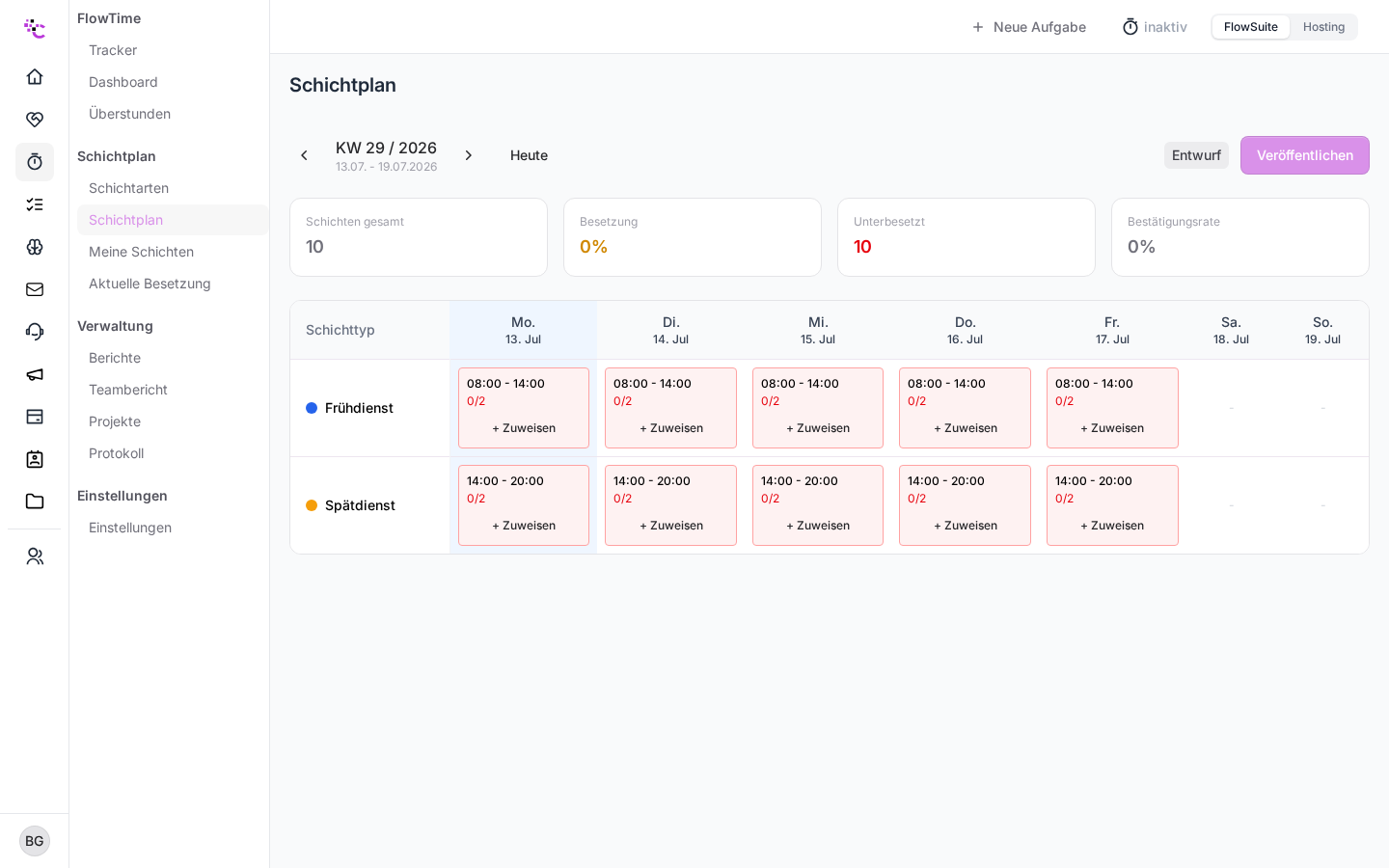The height and width of the screenshot is (868, 1389).
Task: Click the Entwurf status badge
Action: 1196,155
